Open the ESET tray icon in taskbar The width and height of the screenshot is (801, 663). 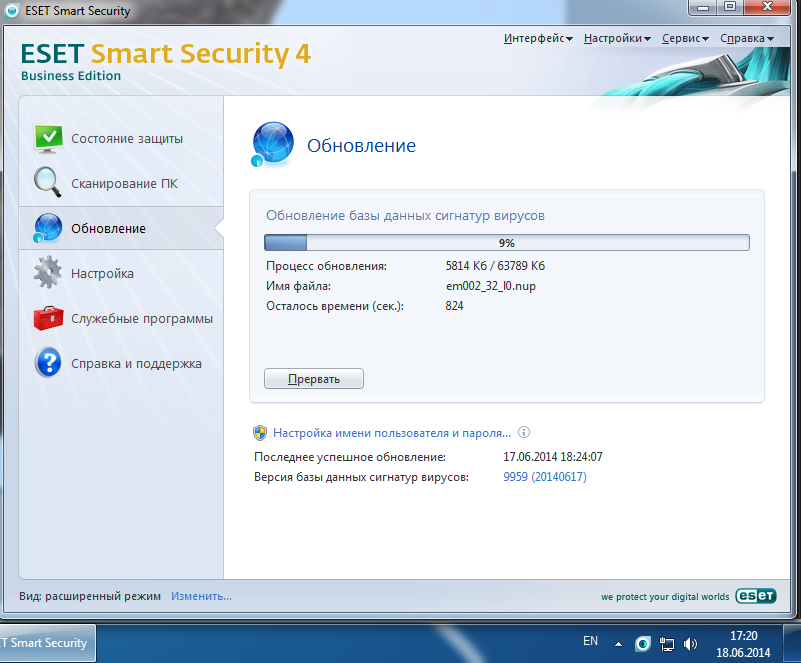(x=643, y=644)
